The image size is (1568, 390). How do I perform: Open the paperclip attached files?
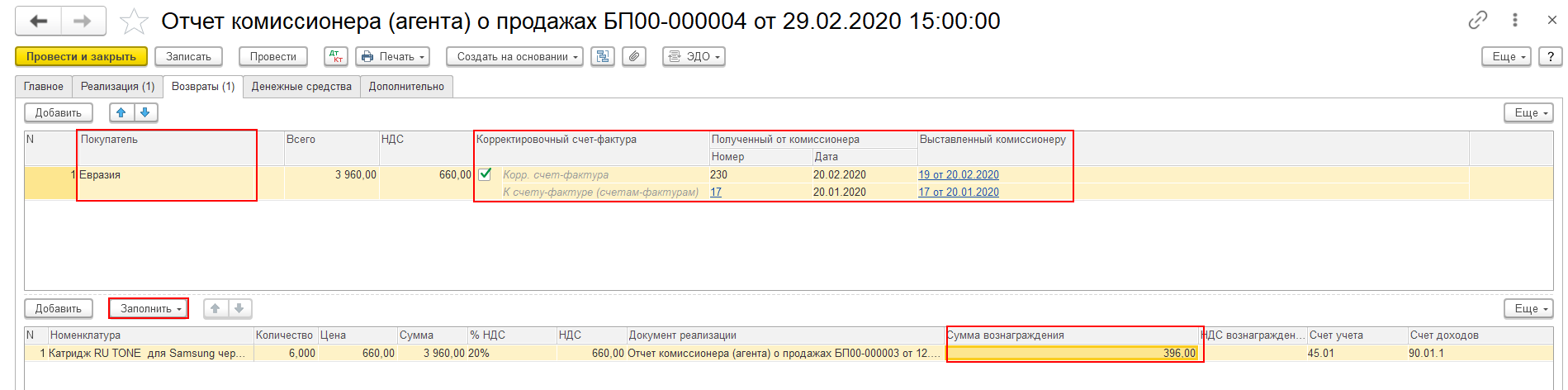point(634,56)
